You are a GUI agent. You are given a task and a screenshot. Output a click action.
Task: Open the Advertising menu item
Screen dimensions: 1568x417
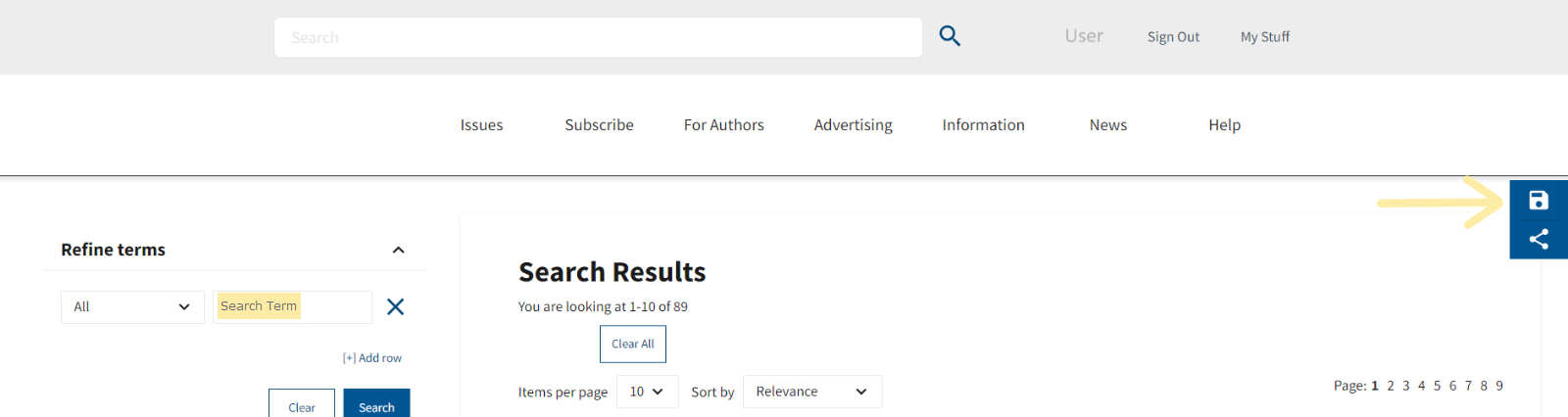click(853, 125)
